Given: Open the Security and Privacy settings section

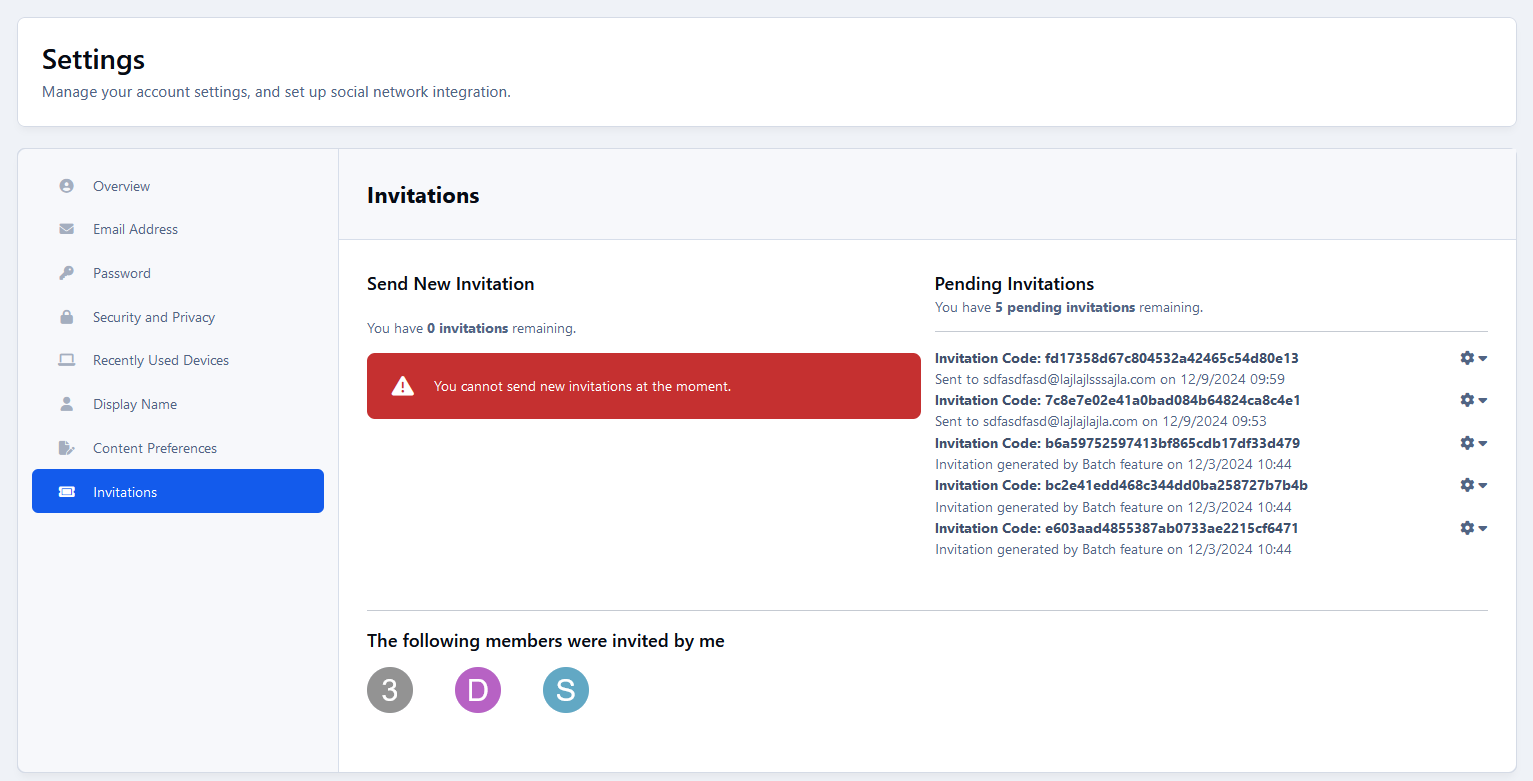Looking at the screenshot, I should (x=153, y=316).
